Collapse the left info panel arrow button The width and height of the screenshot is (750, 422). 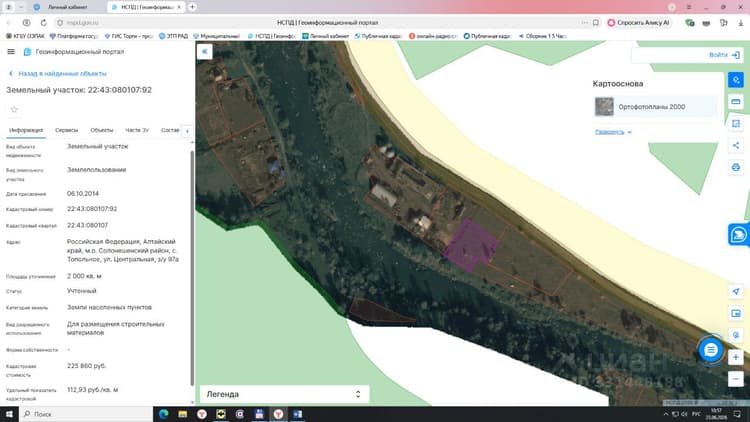(x=204, y=52)
